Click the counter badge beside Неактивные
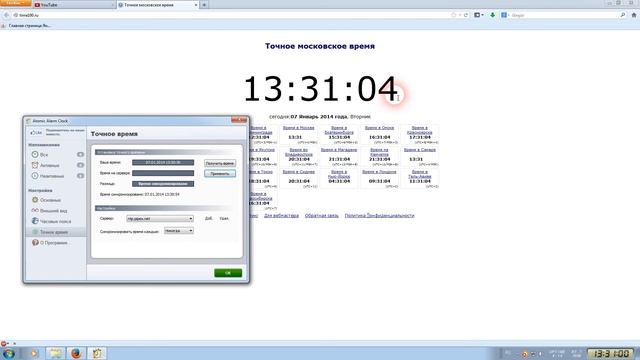The image size is (640, 360). point(80,176)
